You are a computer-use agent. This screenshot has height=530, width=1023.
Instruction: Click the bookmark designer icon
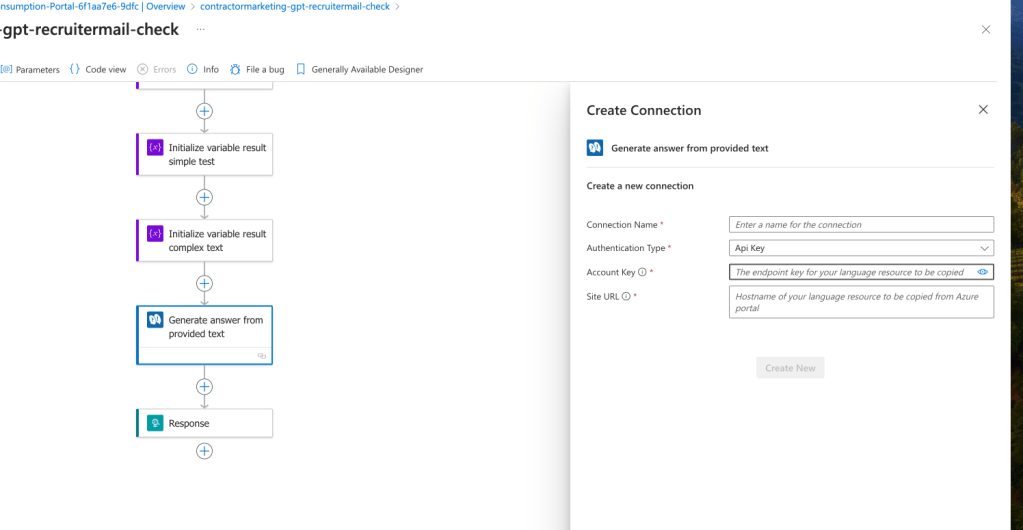300,69
